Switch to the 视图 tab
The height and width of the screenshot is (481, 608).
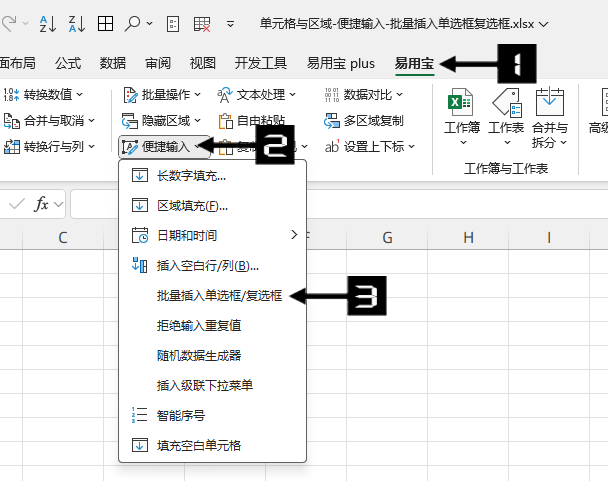tap(202, 63)
